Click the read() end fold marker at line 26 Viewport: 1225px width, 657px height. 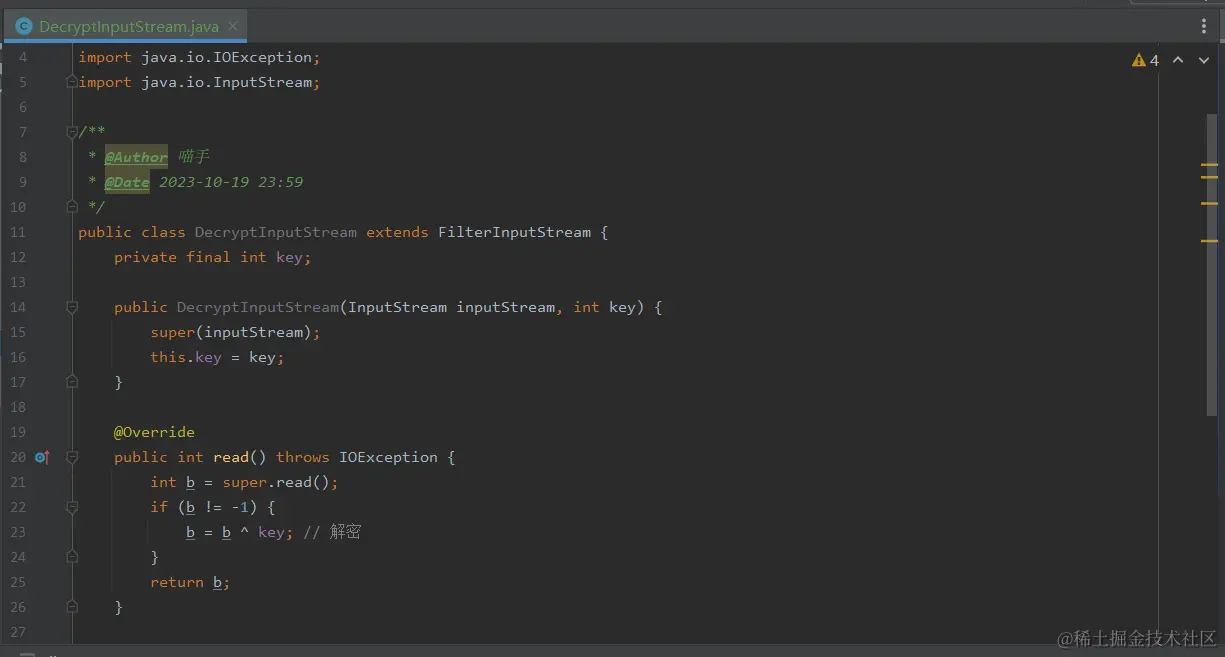click(x=72, y=607)
